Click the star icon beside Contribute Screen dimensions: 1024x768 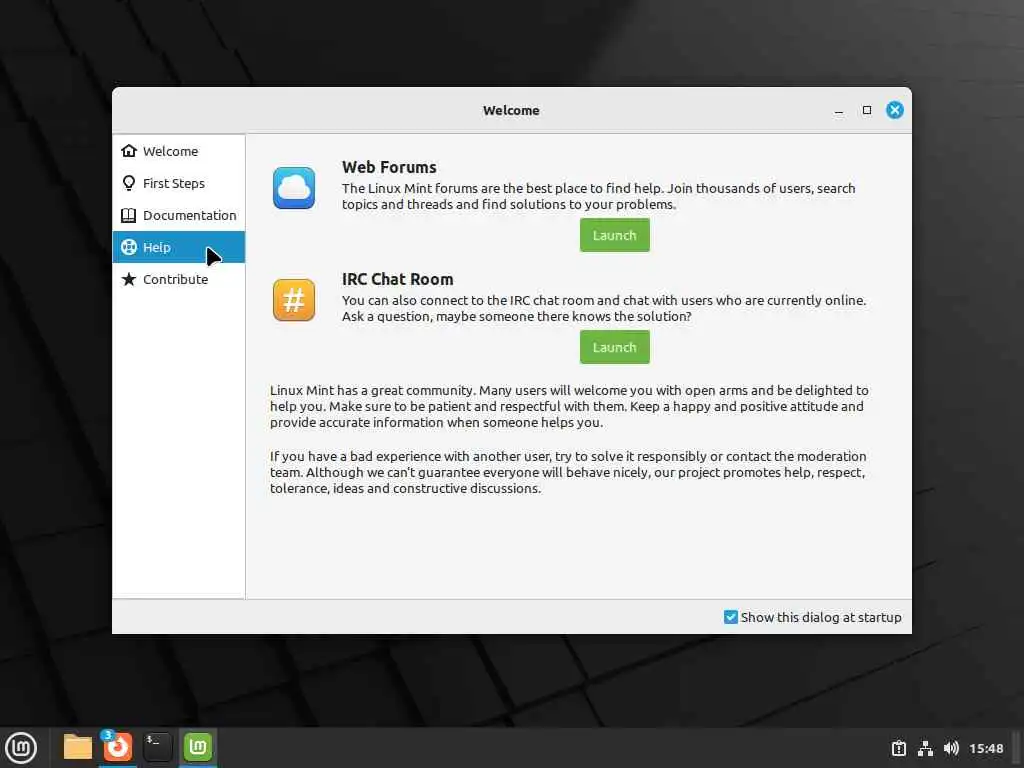tap(129, 279)
